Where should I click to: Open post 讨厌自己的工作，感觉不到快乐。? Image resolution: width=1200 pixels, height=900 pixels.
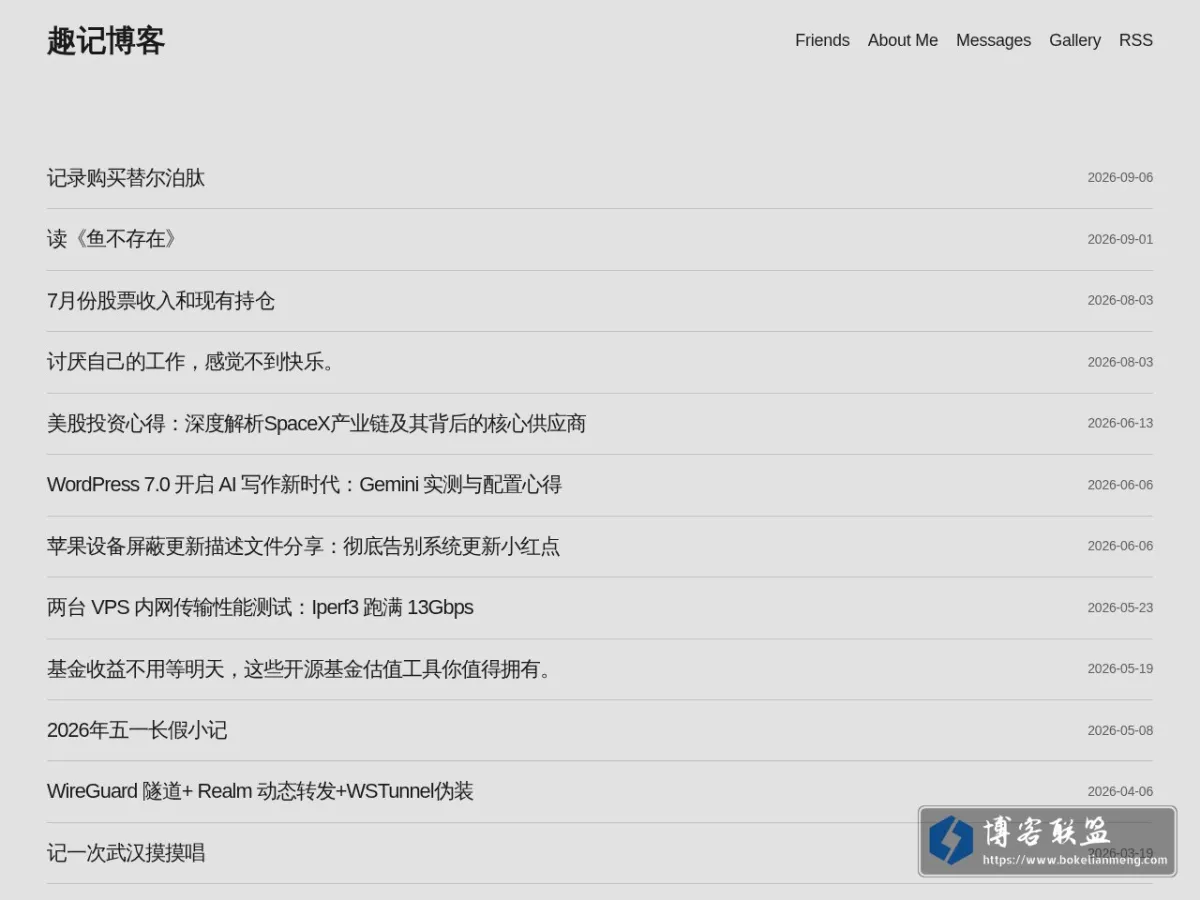[190, 362]
